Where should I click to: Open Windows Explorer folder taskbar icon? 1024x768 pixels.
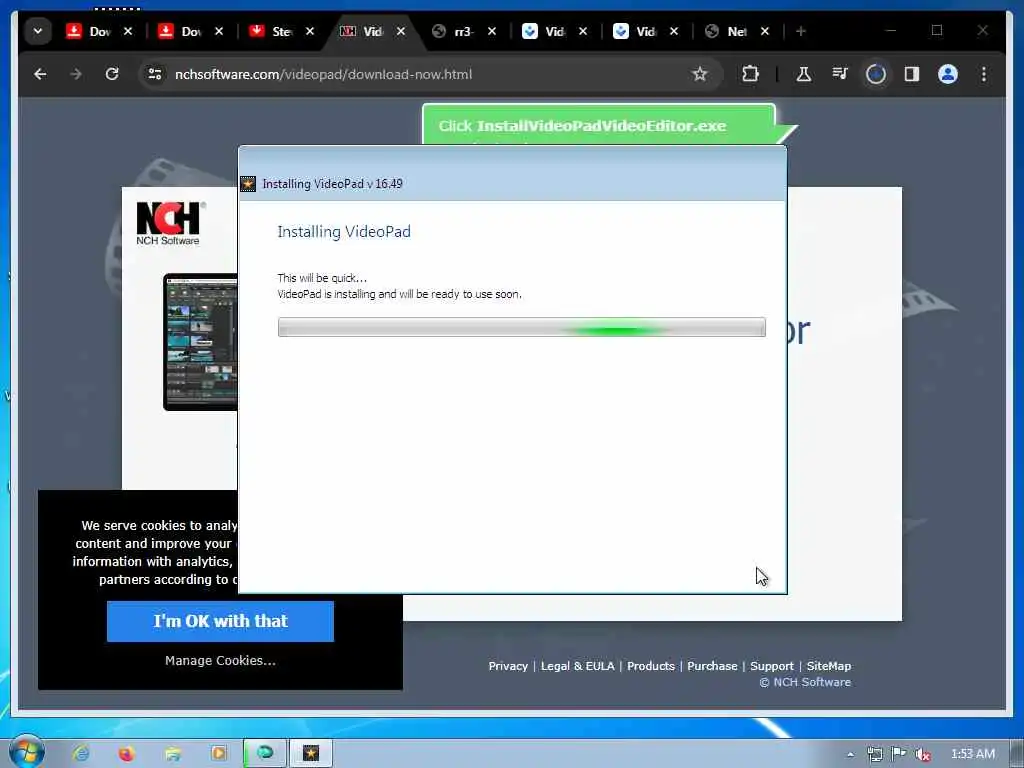pos(172,753)
